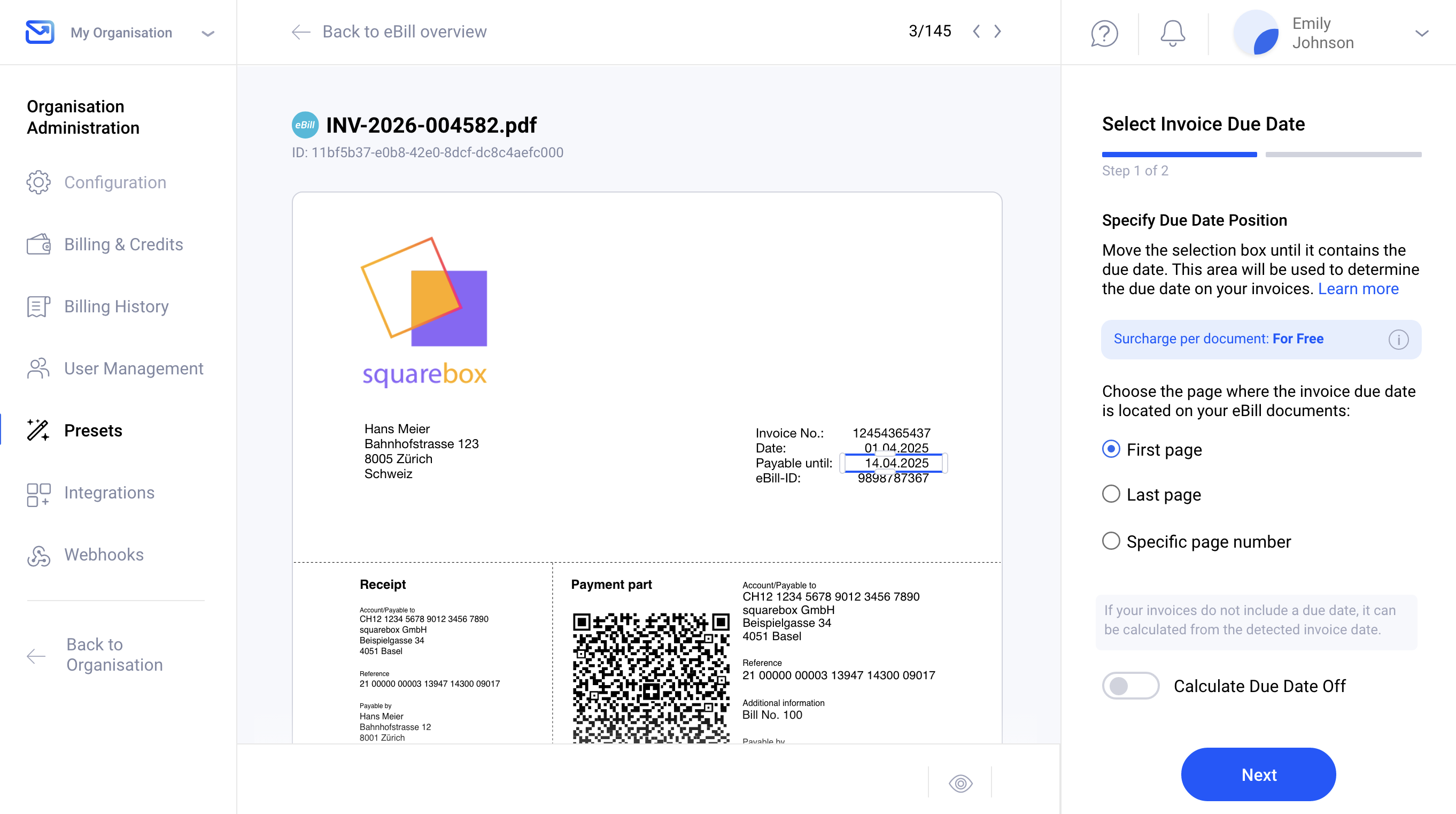1456x814 pixels.
Task: Click the Next button
Action: [1258, 774]
